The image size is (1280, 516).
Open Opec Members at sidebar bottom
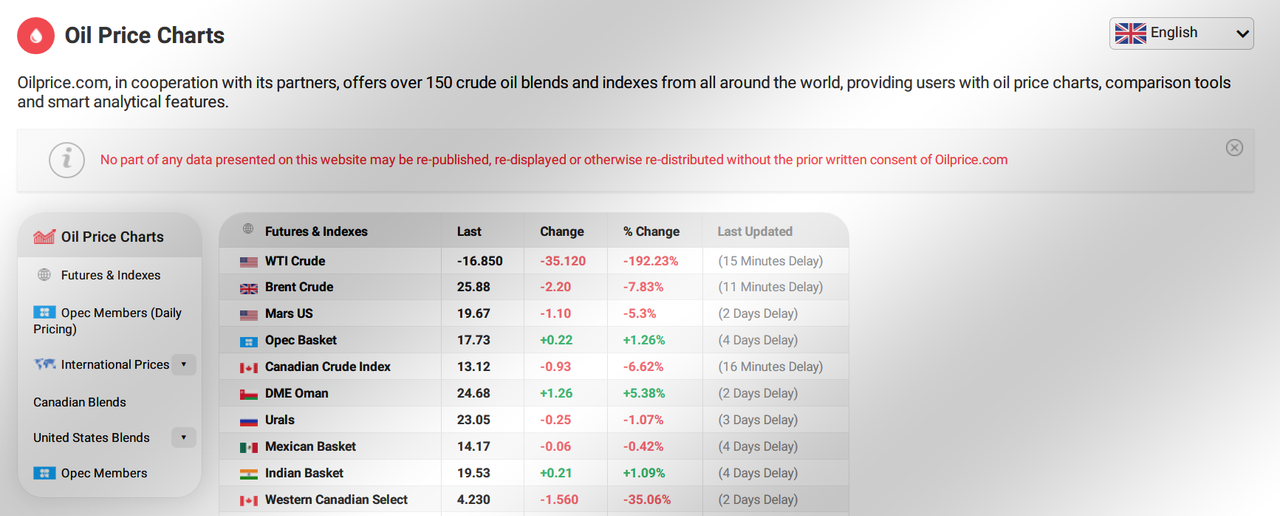pyautogui.click(x=104, y=473)
